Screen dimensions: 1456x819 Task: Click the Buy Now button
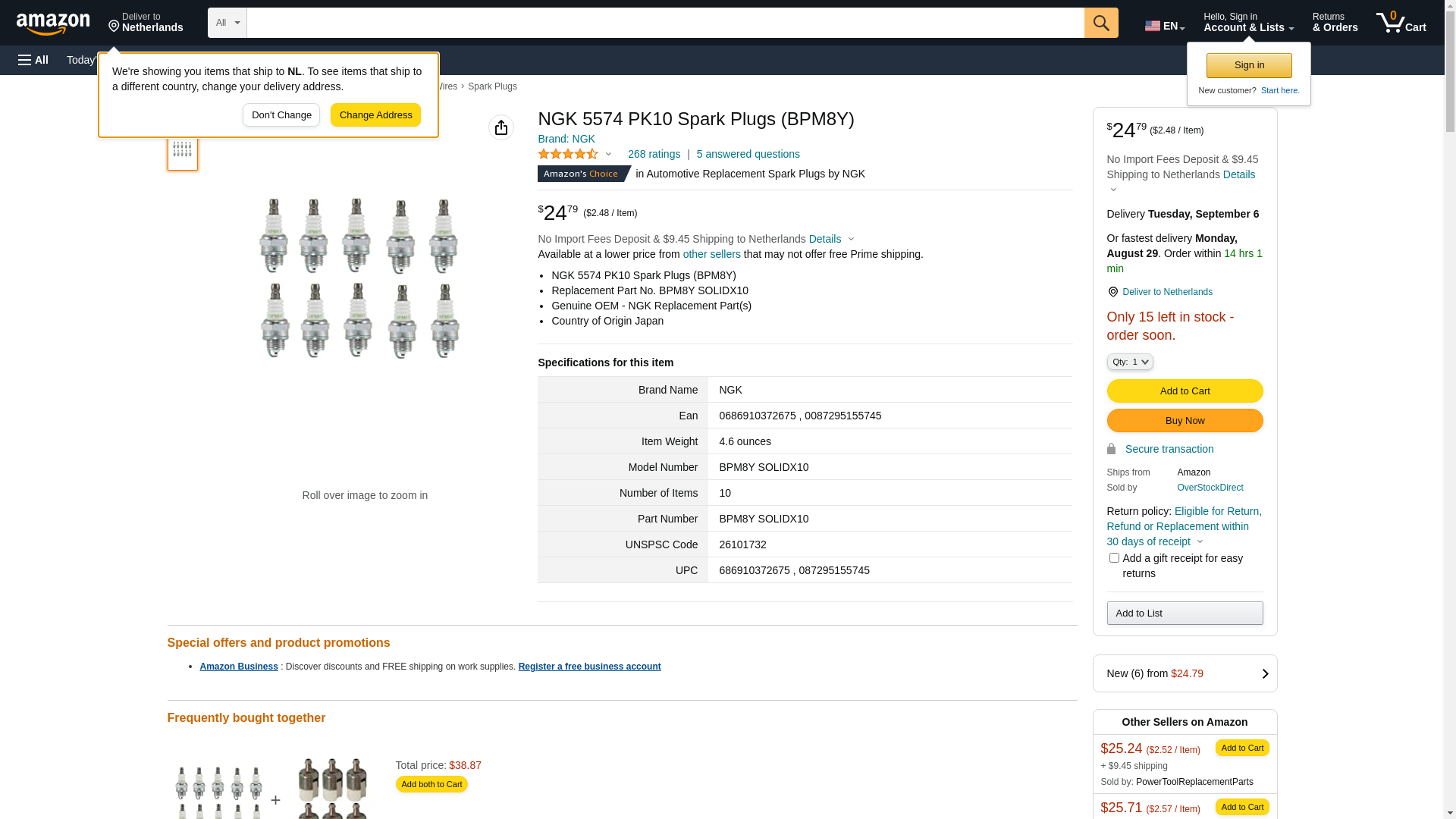point(1185,421)
